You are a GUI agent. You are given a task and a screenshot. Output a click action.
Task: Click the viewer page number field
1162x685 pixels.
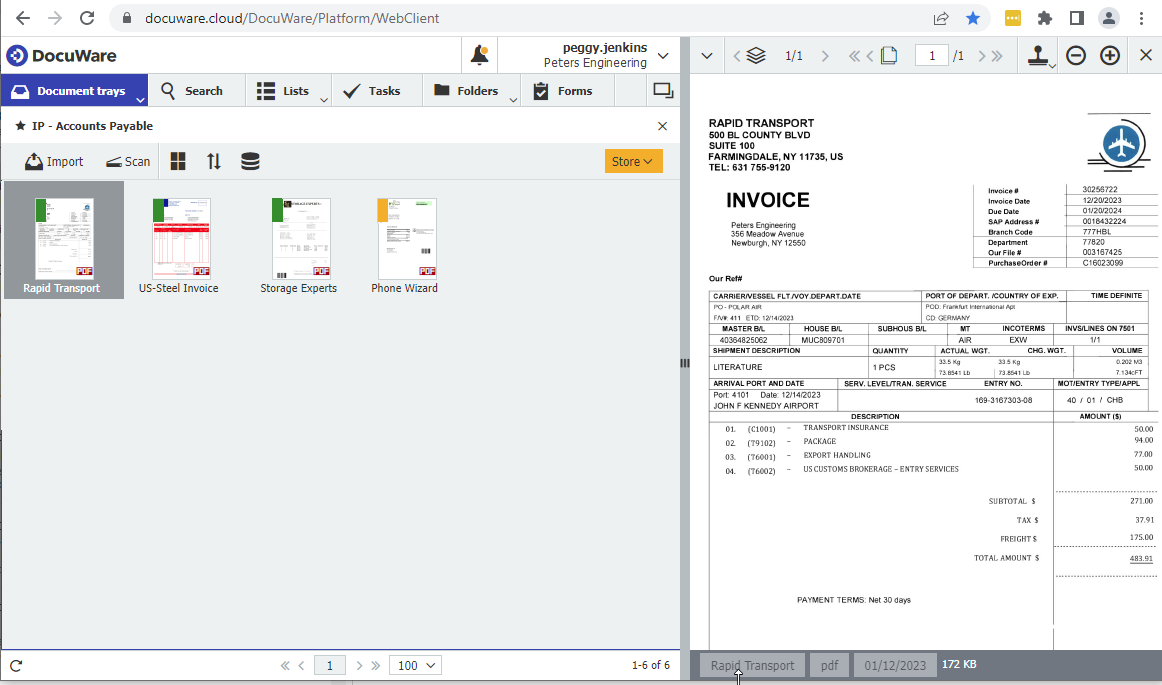[932, 56]
